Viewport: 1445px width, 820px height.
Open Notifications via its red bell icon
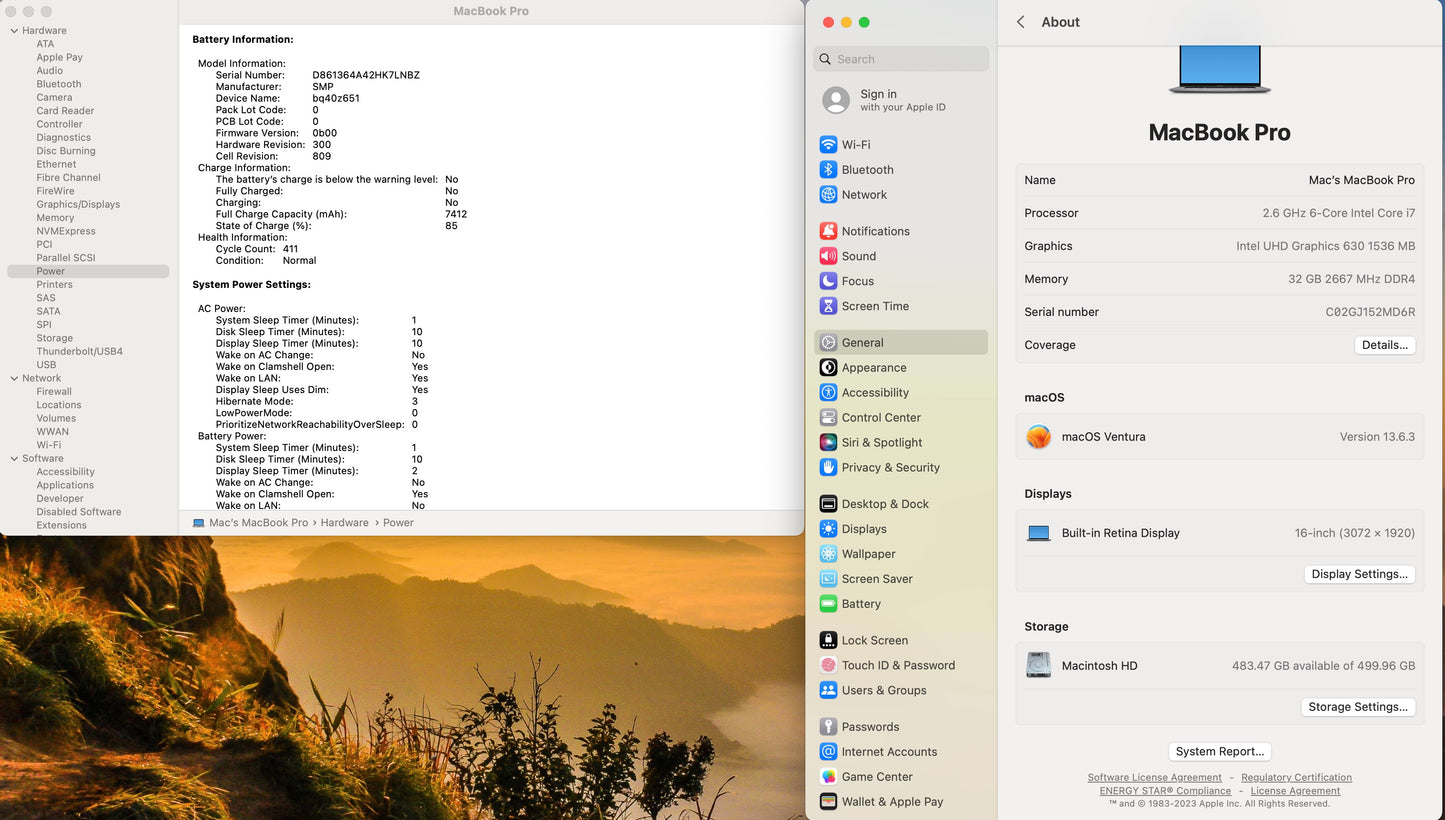click(x=828, y=231)
